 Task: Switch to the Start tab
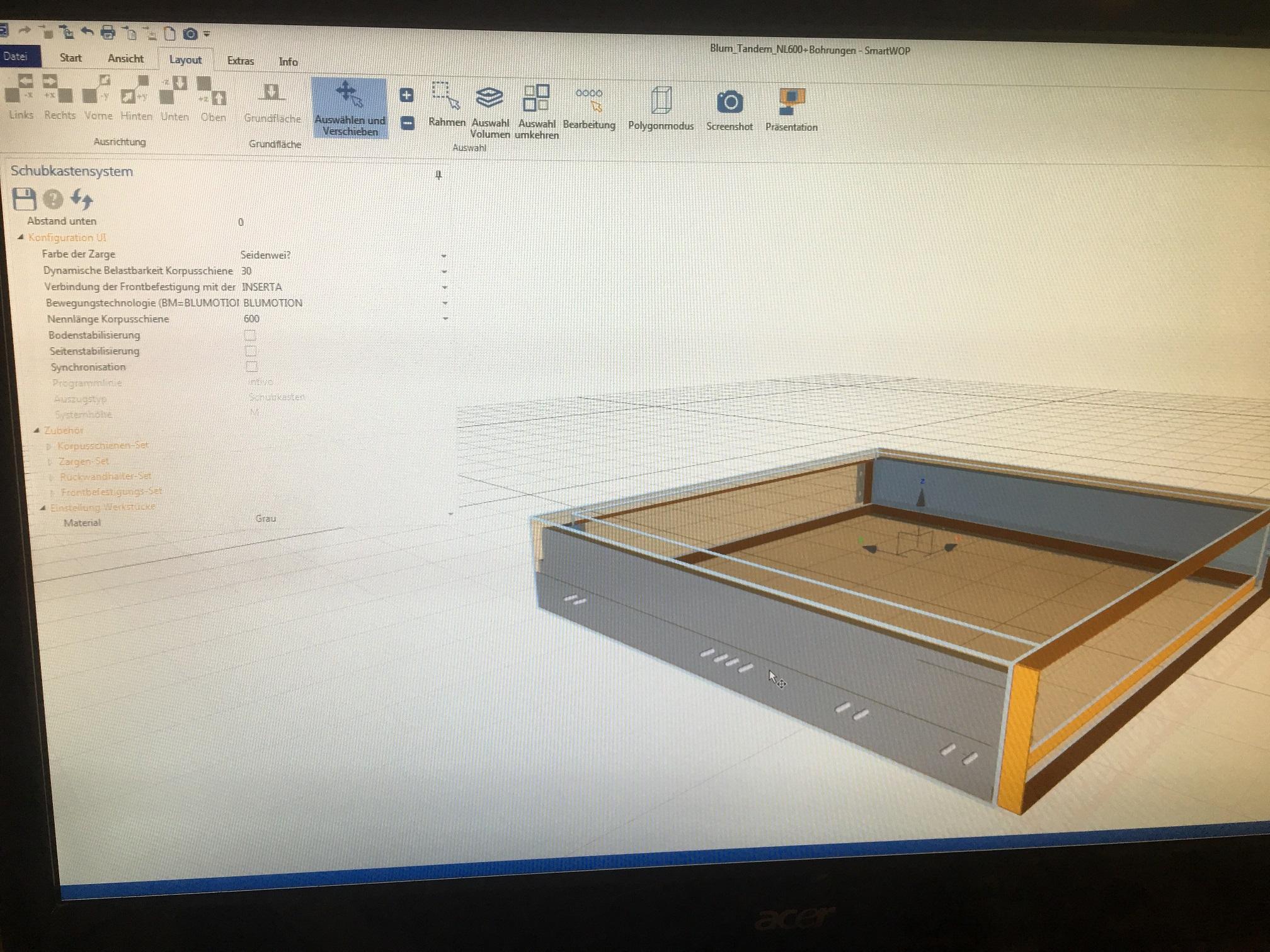click(x=71, y=58)
